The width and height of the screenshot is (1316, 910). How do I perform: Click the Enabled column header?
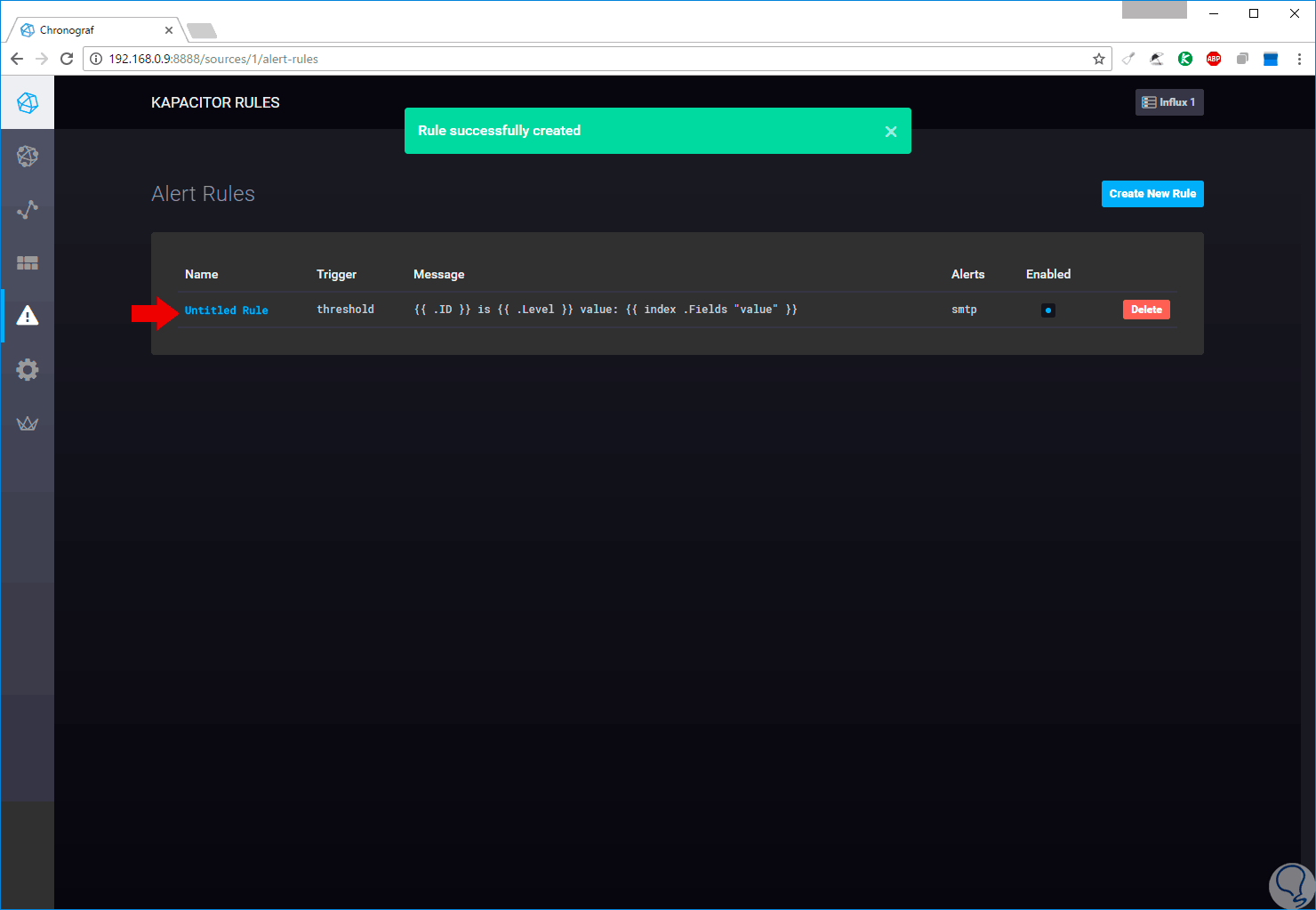pos(1048,274)
